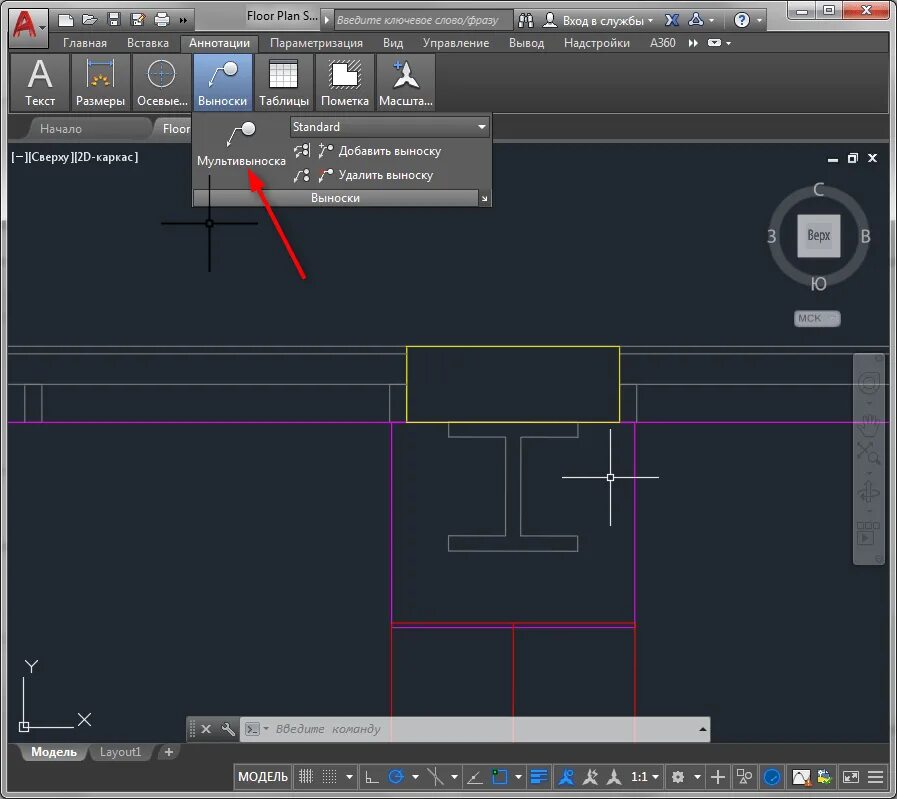Click the Plot printer icon
This screenshot has width=897, height=799.
tap(162, 20)
